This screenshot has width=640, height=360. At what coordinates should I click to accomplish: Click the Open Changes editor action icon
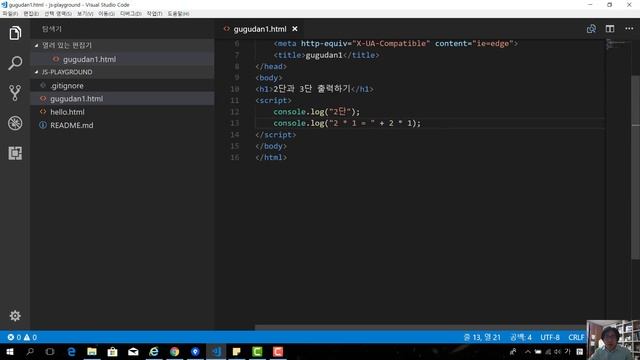click(591, 29)
